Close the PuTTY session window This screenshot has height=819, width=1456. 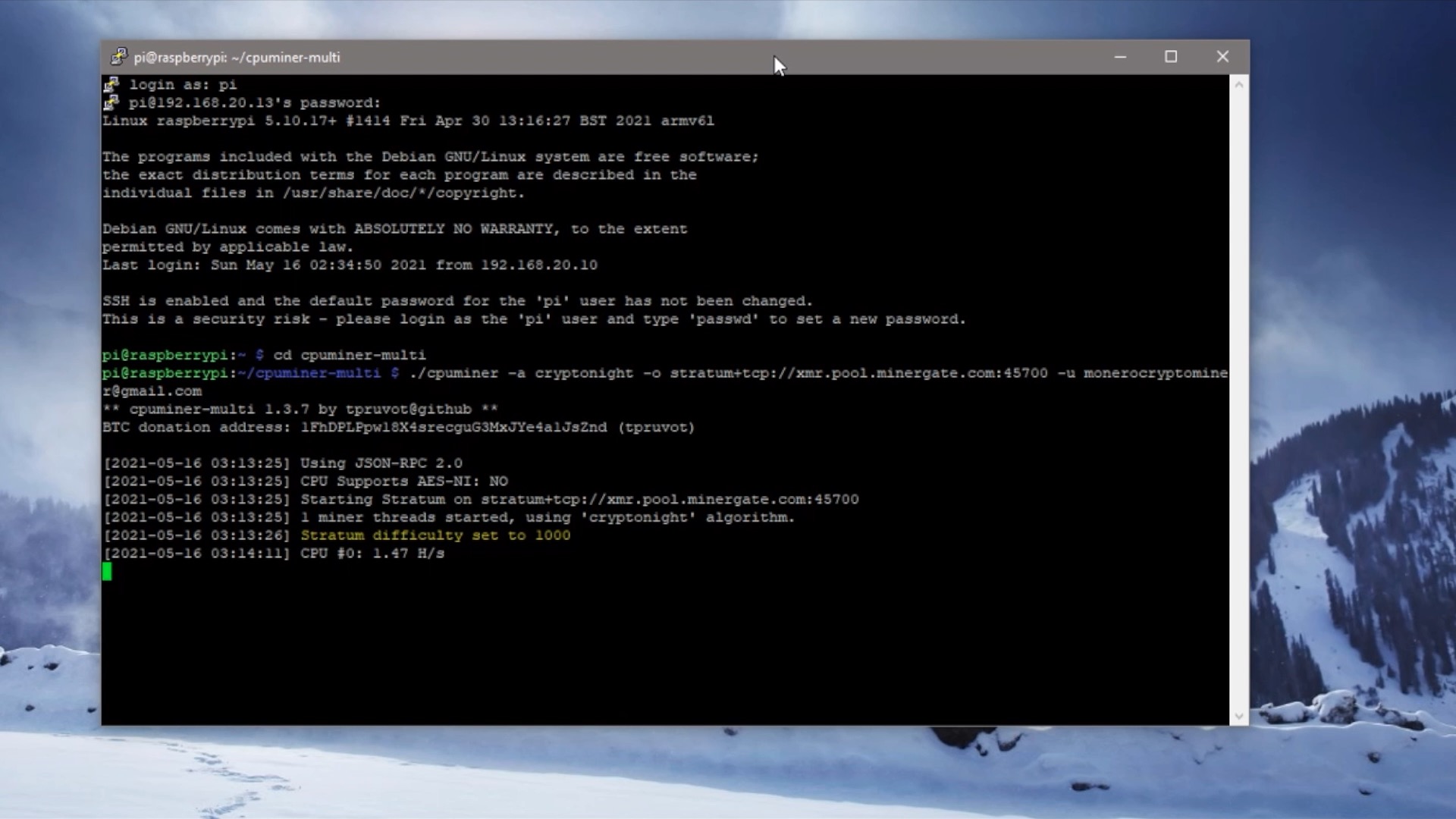point(1222,57)
